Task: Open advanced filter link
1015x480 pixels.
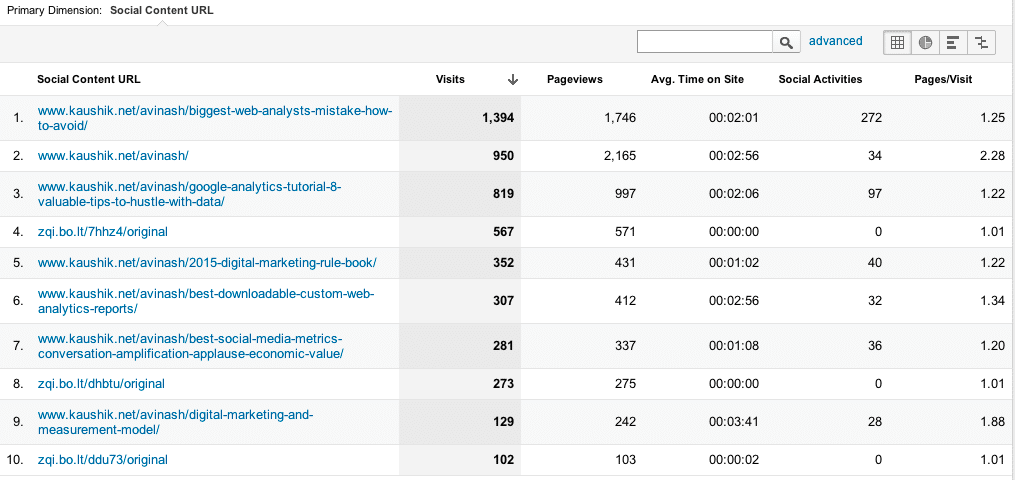Action: pyautogui.click(x=835, y=41)
